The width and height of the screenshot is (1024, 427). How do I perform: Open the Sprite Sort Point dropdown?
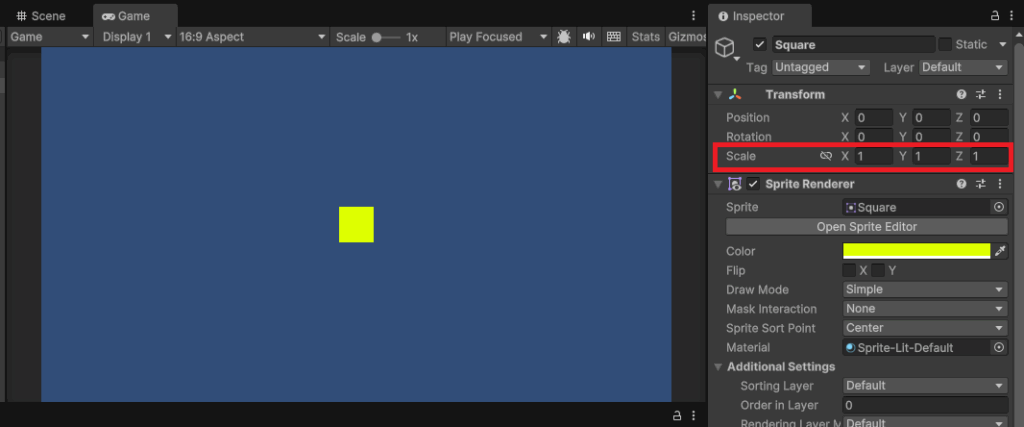(x=925, y=328)
